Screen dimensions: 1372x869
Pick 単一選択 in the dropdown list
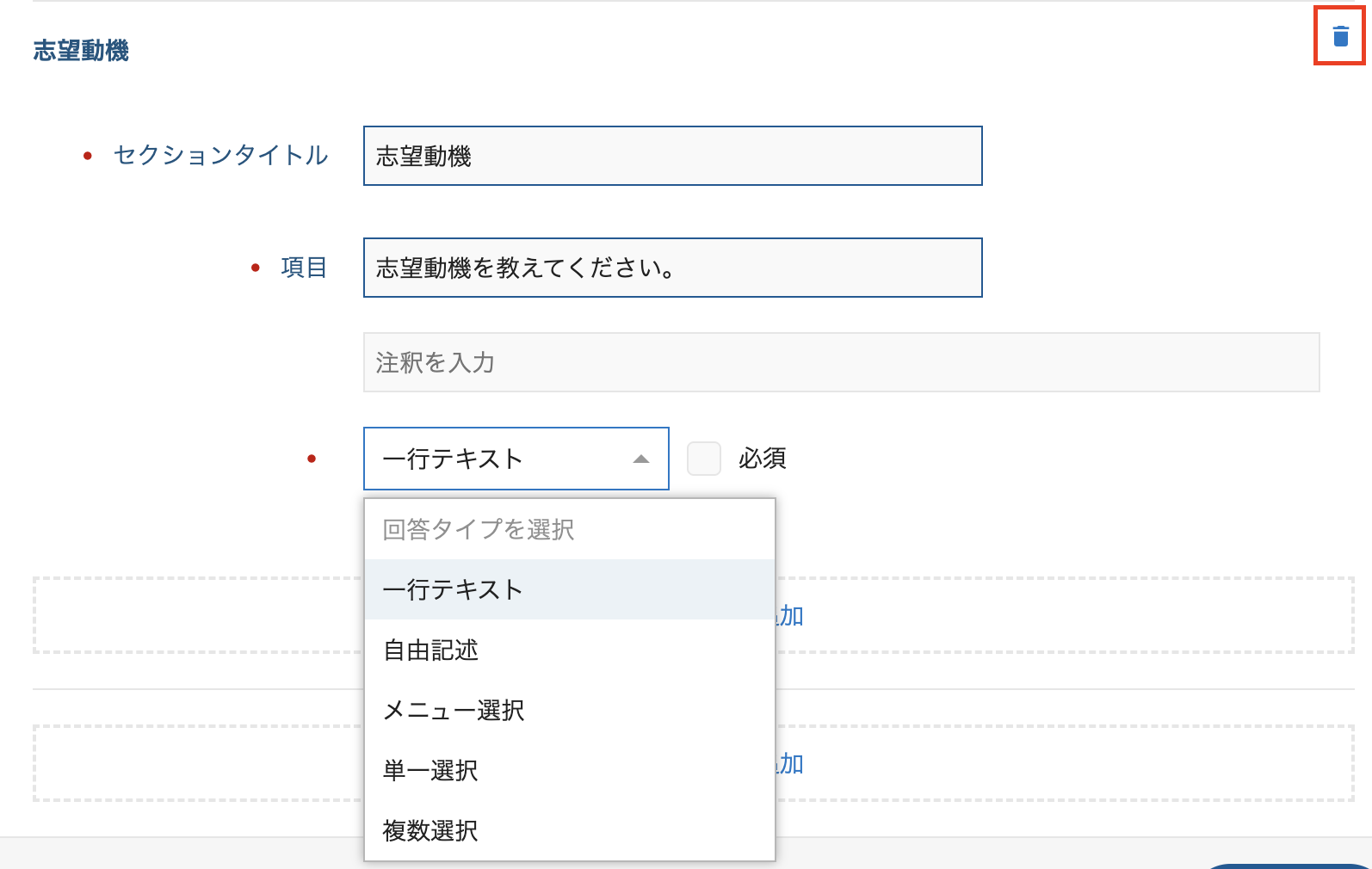(x=430, y=771)
